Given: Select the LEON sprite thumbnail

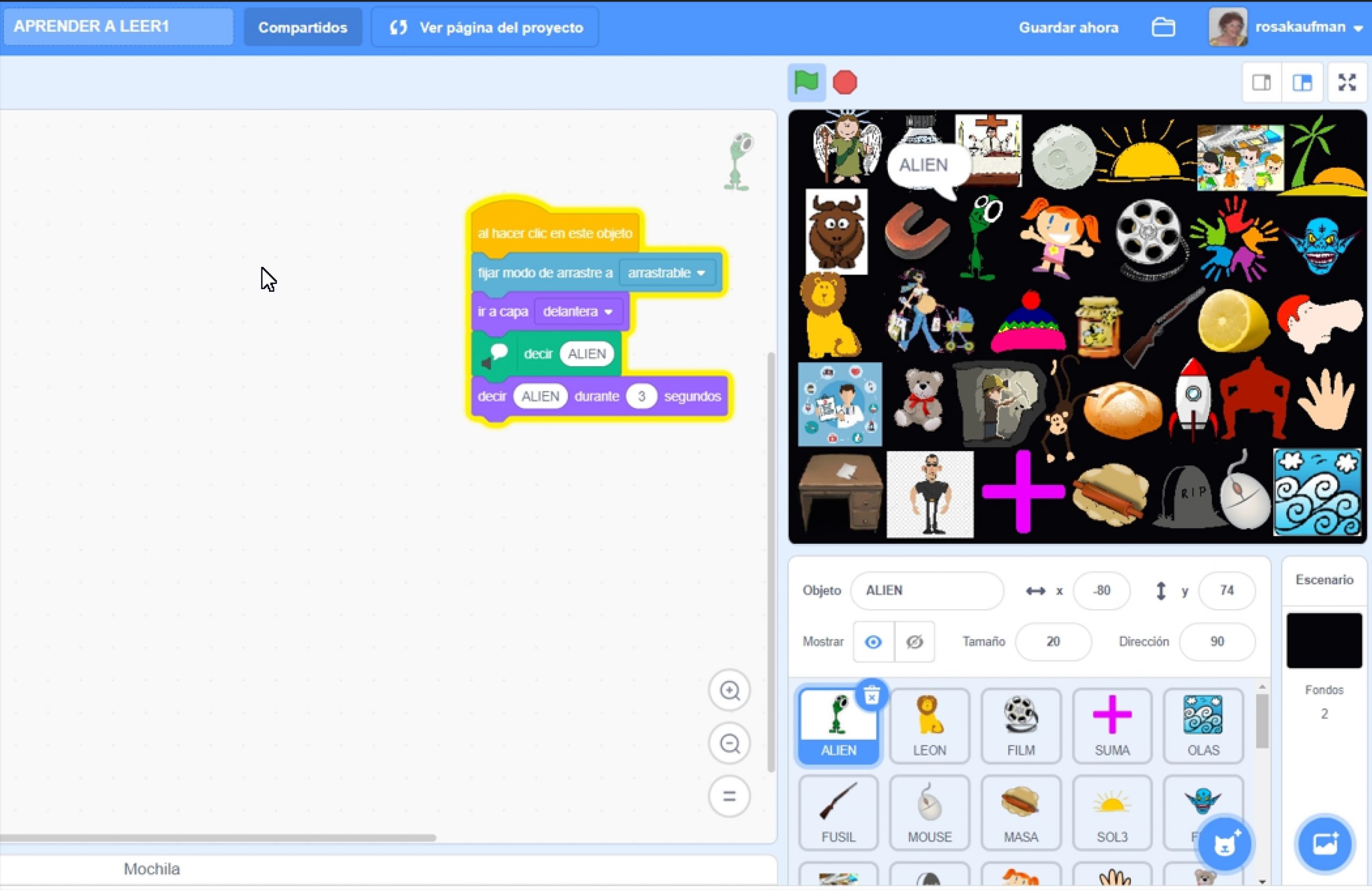Looking at the screenshot, I should click(929, 727).
